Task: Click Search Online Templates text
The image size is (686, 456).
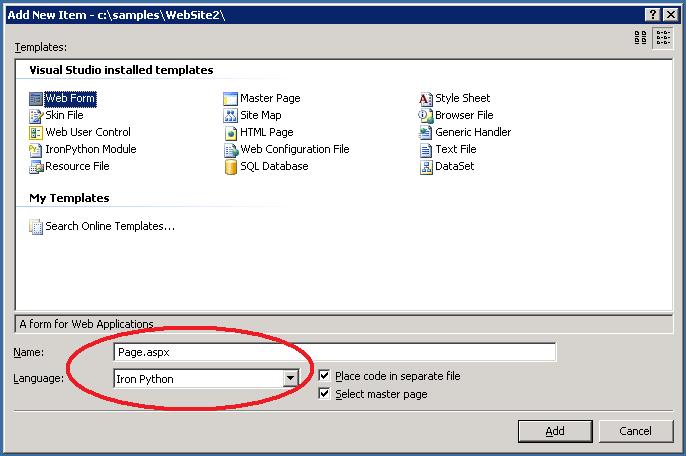Action: (110, 226)
